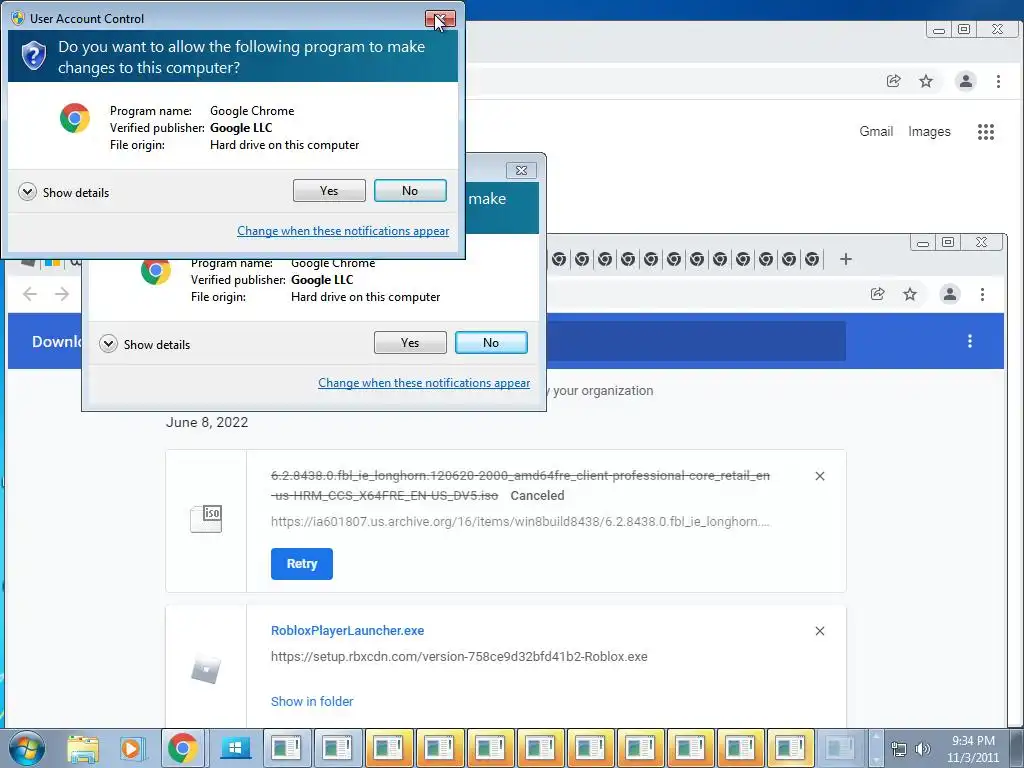Click the archive.org ISO download URL text
Viewport: 1024px width, 768px height.
coord(520,522)
